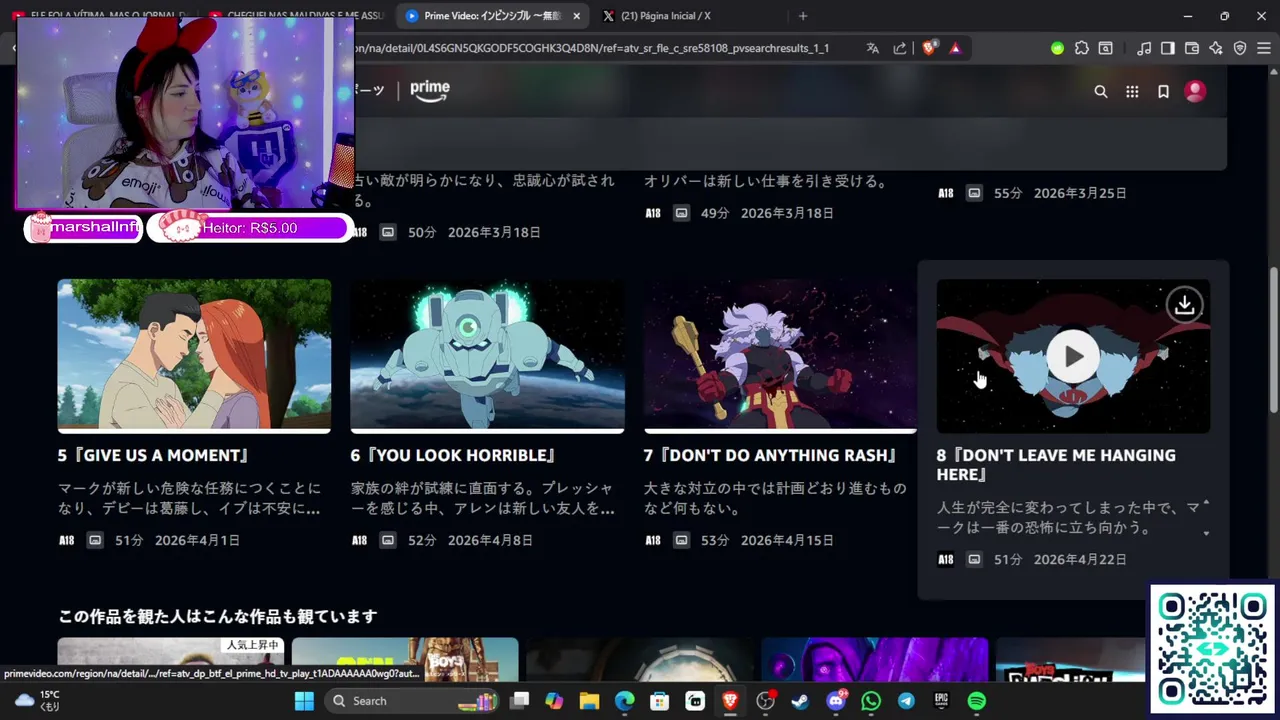Click the date 2026年4月22日
The image size is (1280, 720).
[x=1080, y=559]
